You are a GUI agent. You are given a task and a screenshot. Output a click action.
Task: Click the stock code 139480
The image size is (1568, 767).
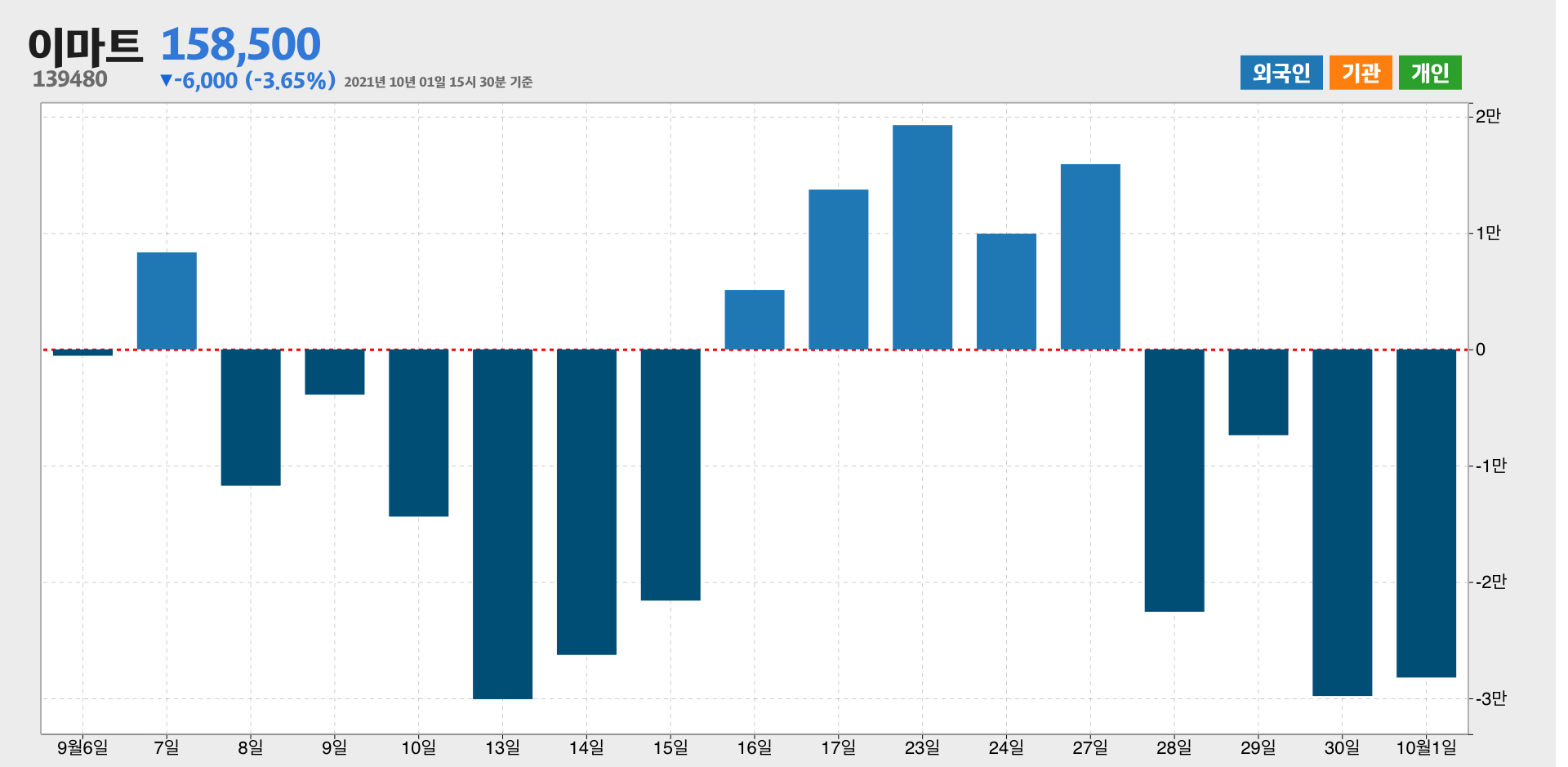tap(70, 79)
